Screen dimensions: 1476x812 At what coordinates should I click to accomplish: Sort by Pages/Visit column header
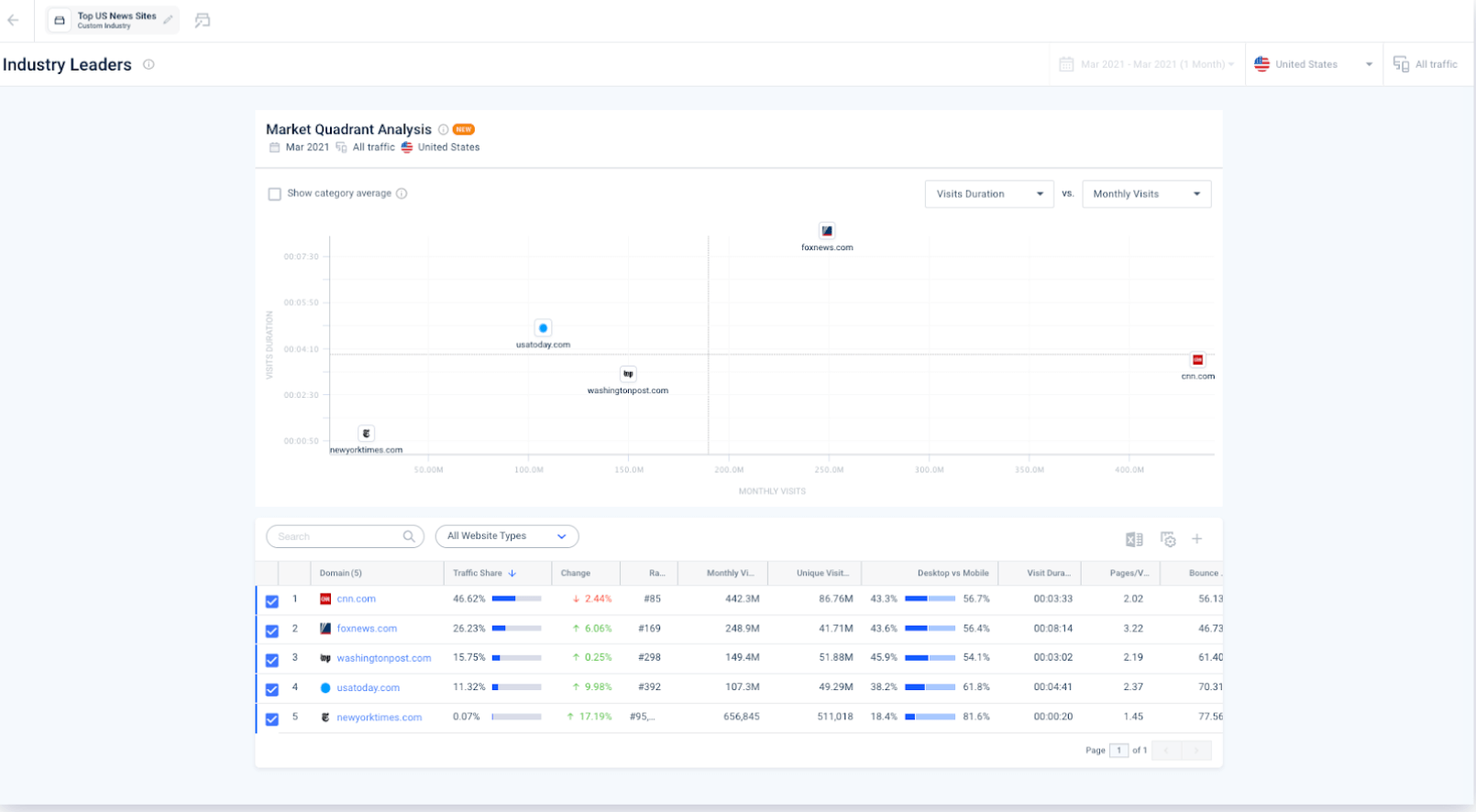coord(1120,573)
